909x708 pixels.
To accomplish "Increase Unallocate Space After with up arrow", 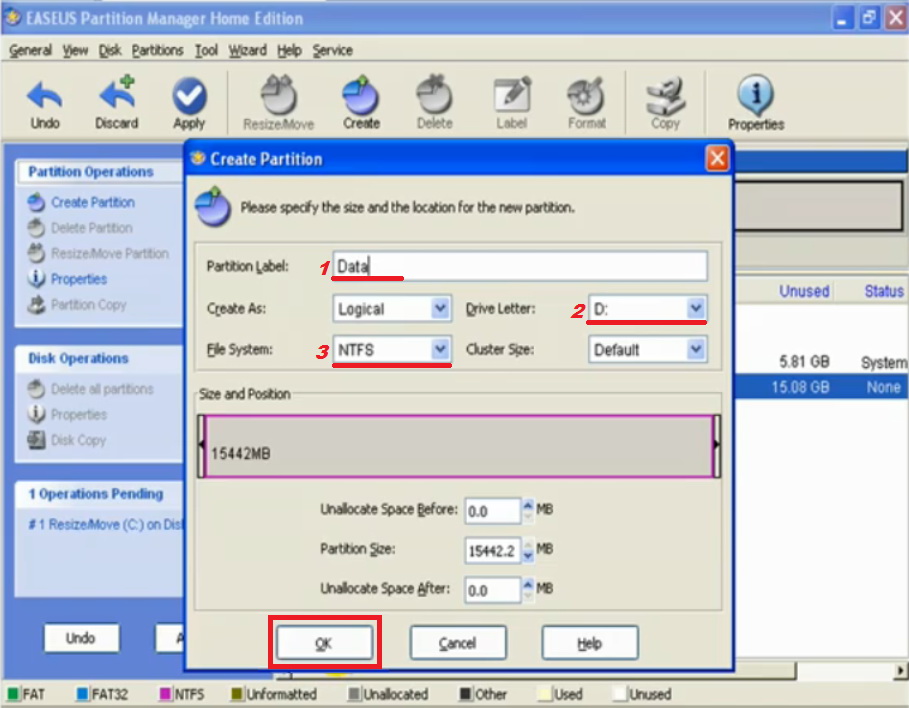I will pyautogui.click(x=528, y=584).
